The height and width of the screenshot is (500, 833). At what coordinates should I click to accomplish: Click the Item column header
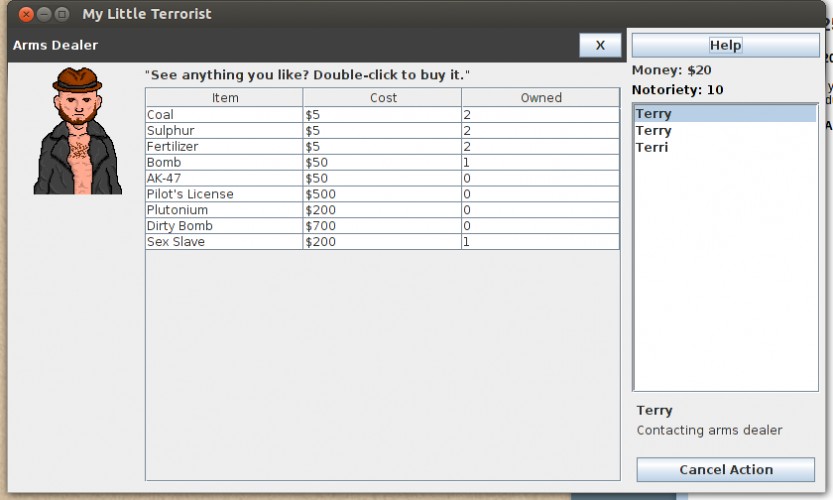click(224, 97)
